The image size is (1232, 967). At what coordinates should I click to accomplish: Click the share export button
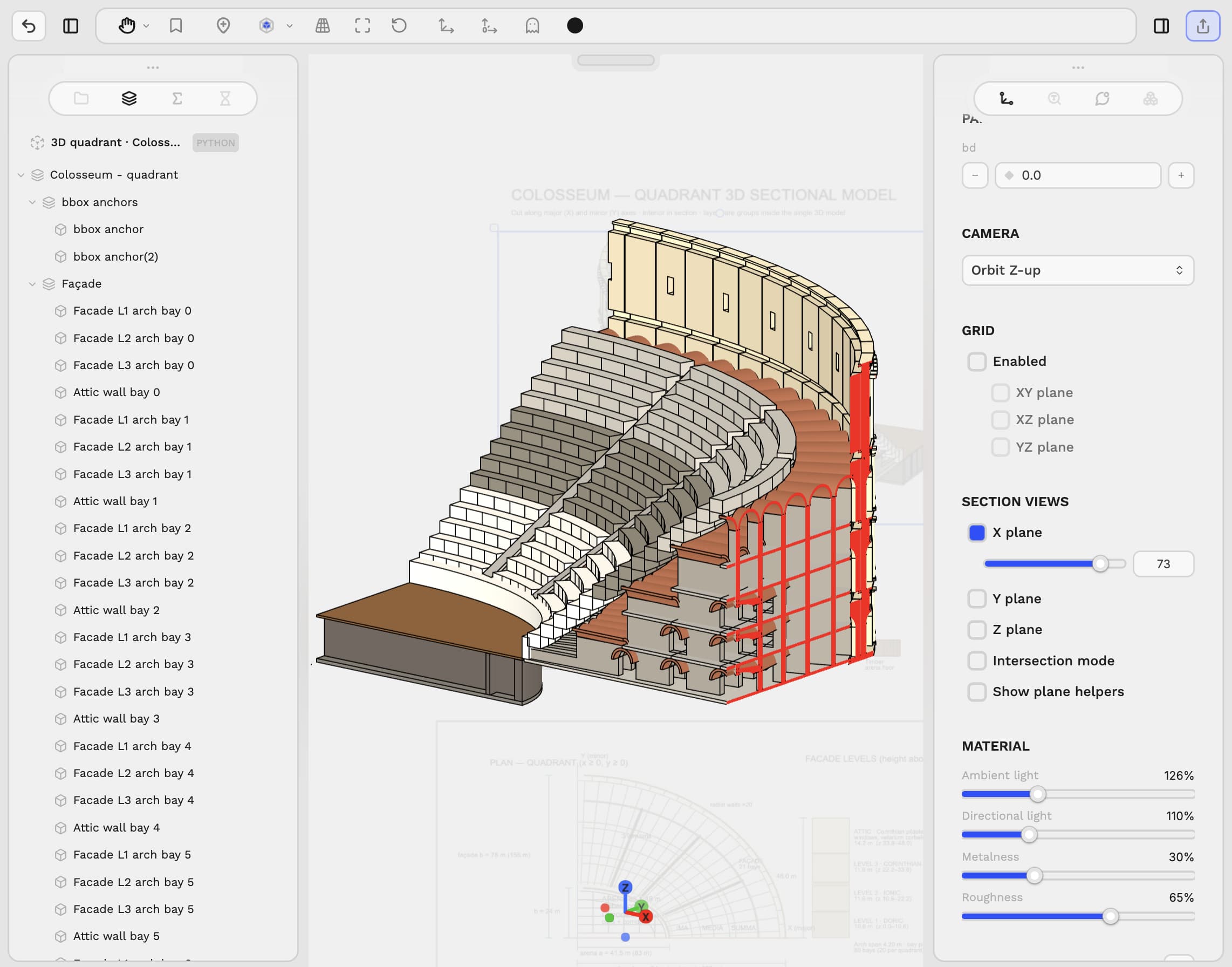pos(1203,26)
